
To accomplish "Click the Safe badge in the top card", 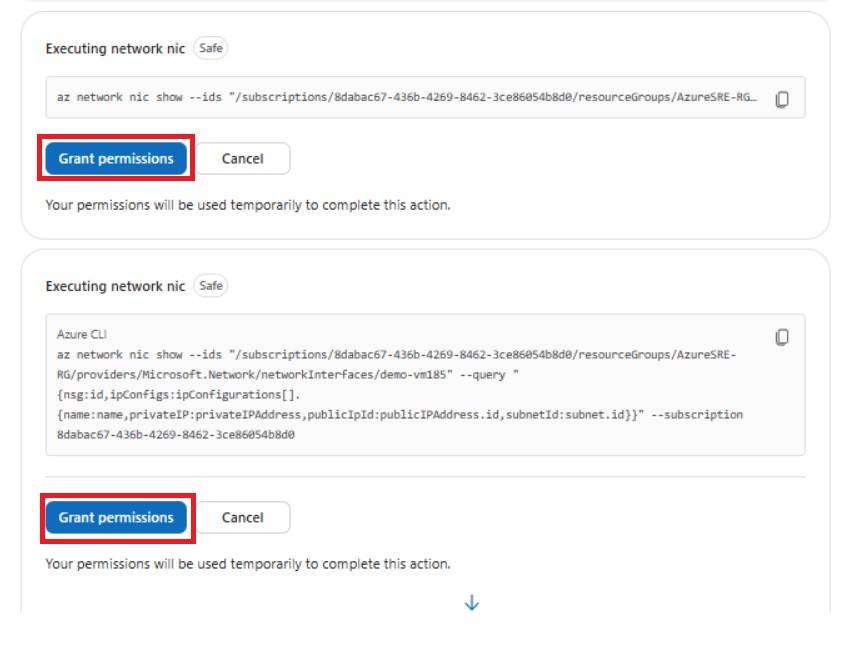I will tap(210, 47).
